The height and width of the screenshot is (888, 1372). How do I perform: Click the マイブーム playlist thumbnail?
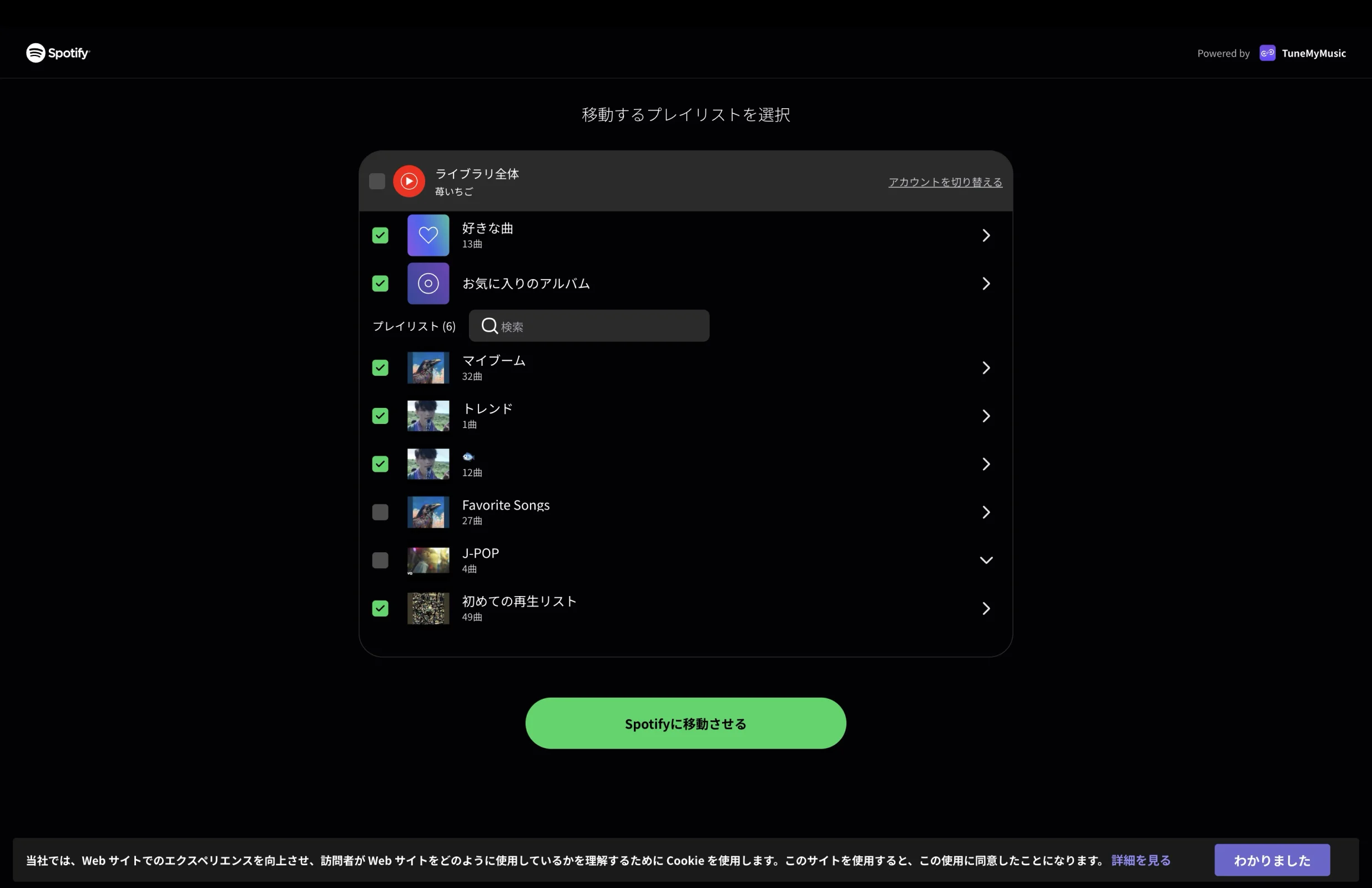[428, 368]
